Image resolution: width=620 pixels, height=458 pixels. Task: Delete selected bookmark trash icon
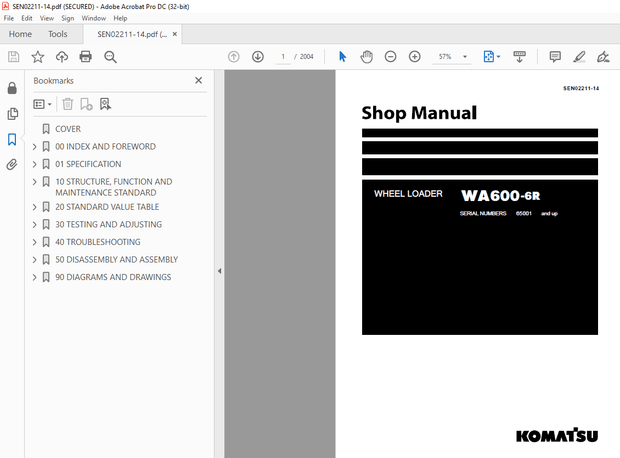point(68,104)
